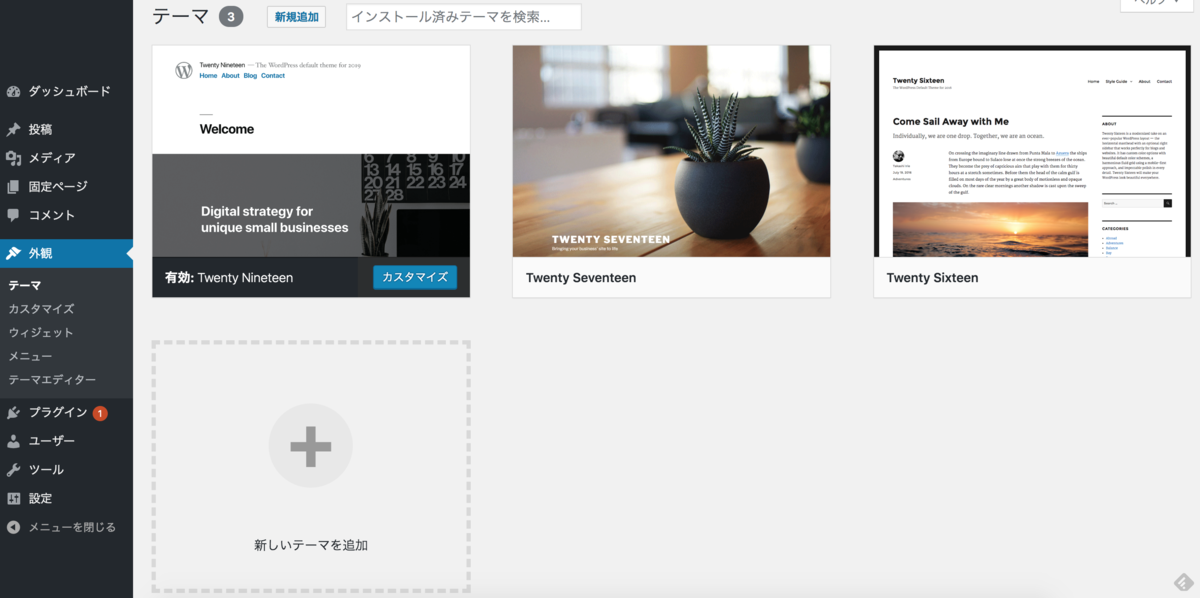Select the Twenty Sixteen theme screenshot
Image resolution: width=1200 pixels, height=598 pixels.
1032,151
